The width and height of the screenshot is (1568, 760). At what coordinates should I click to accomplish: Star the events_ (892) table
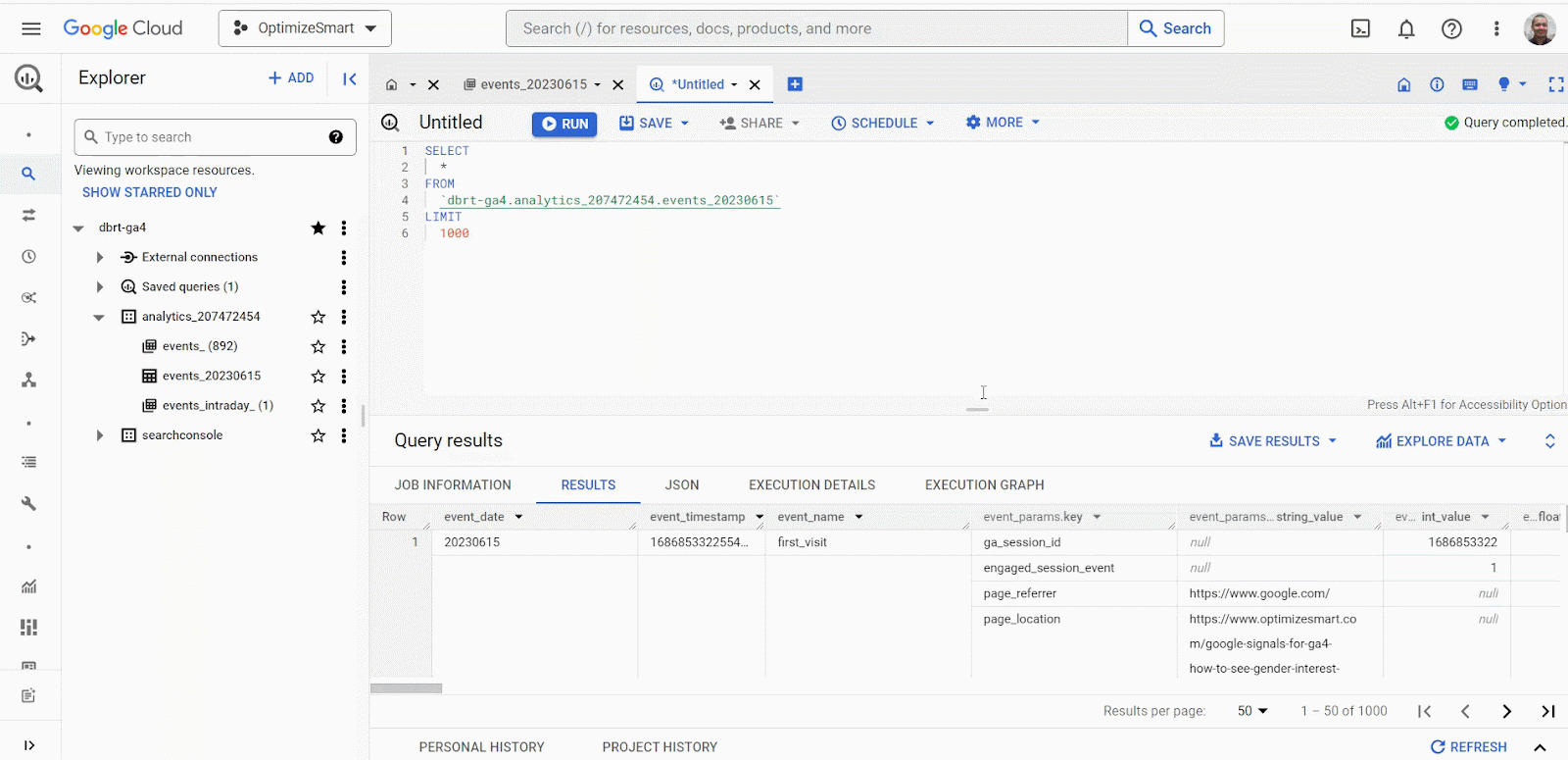[x=318, y=346]
